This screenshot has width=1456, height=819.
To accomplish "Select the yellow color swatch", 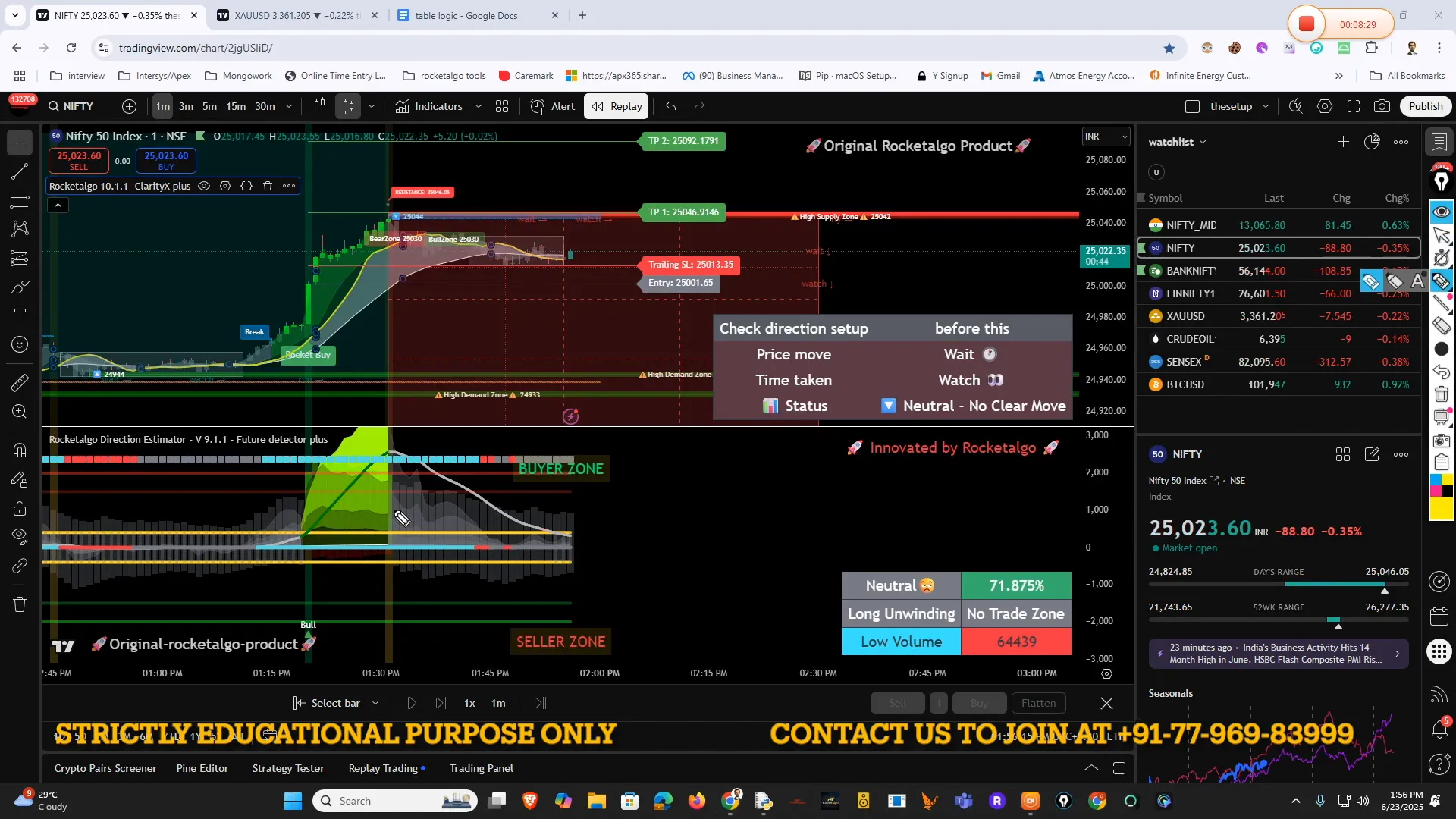I will (x=1442, y=509).
